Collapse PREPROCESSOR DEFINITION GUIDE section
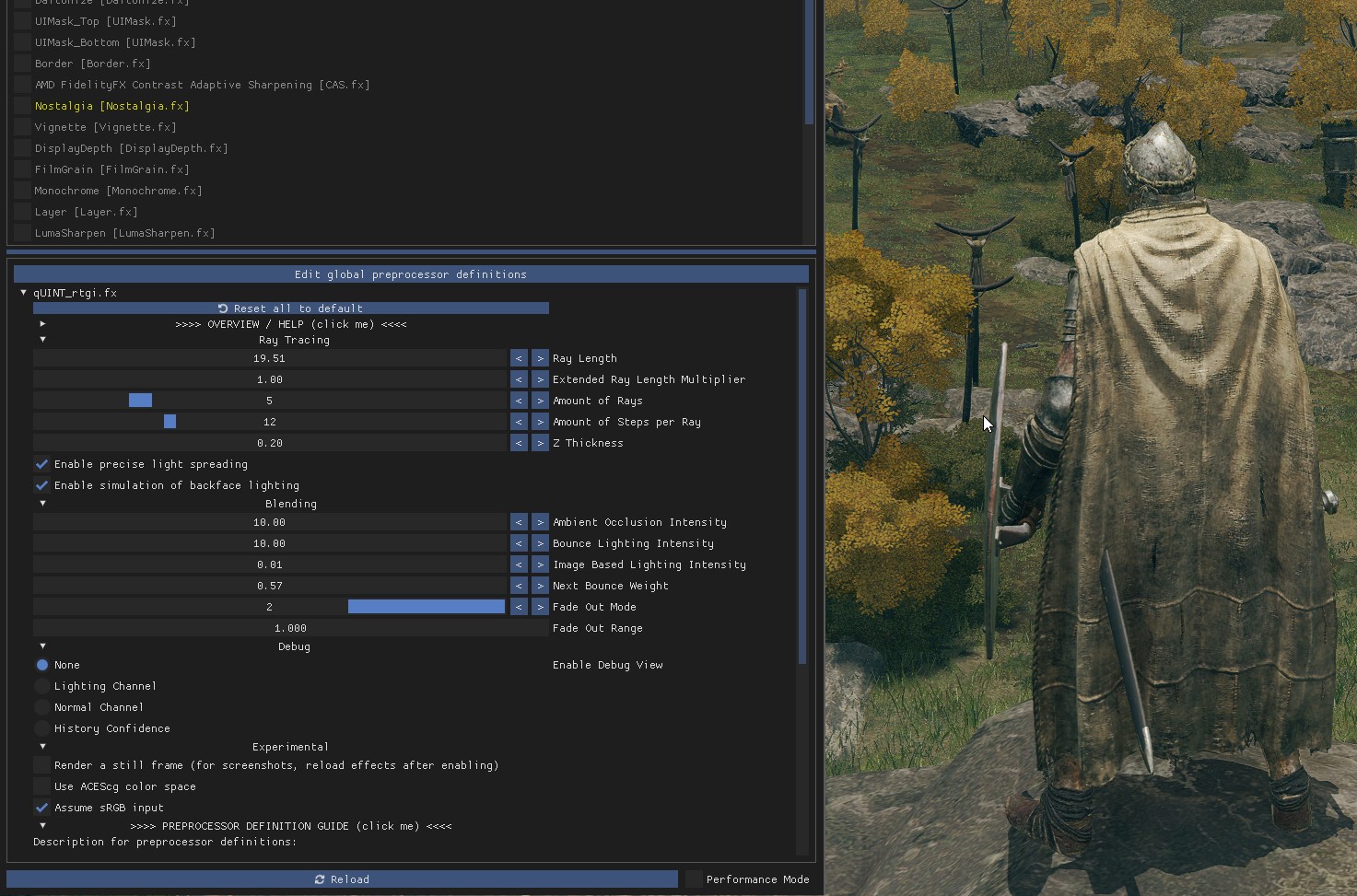The image size is (1357, 896). click(42, 826)
